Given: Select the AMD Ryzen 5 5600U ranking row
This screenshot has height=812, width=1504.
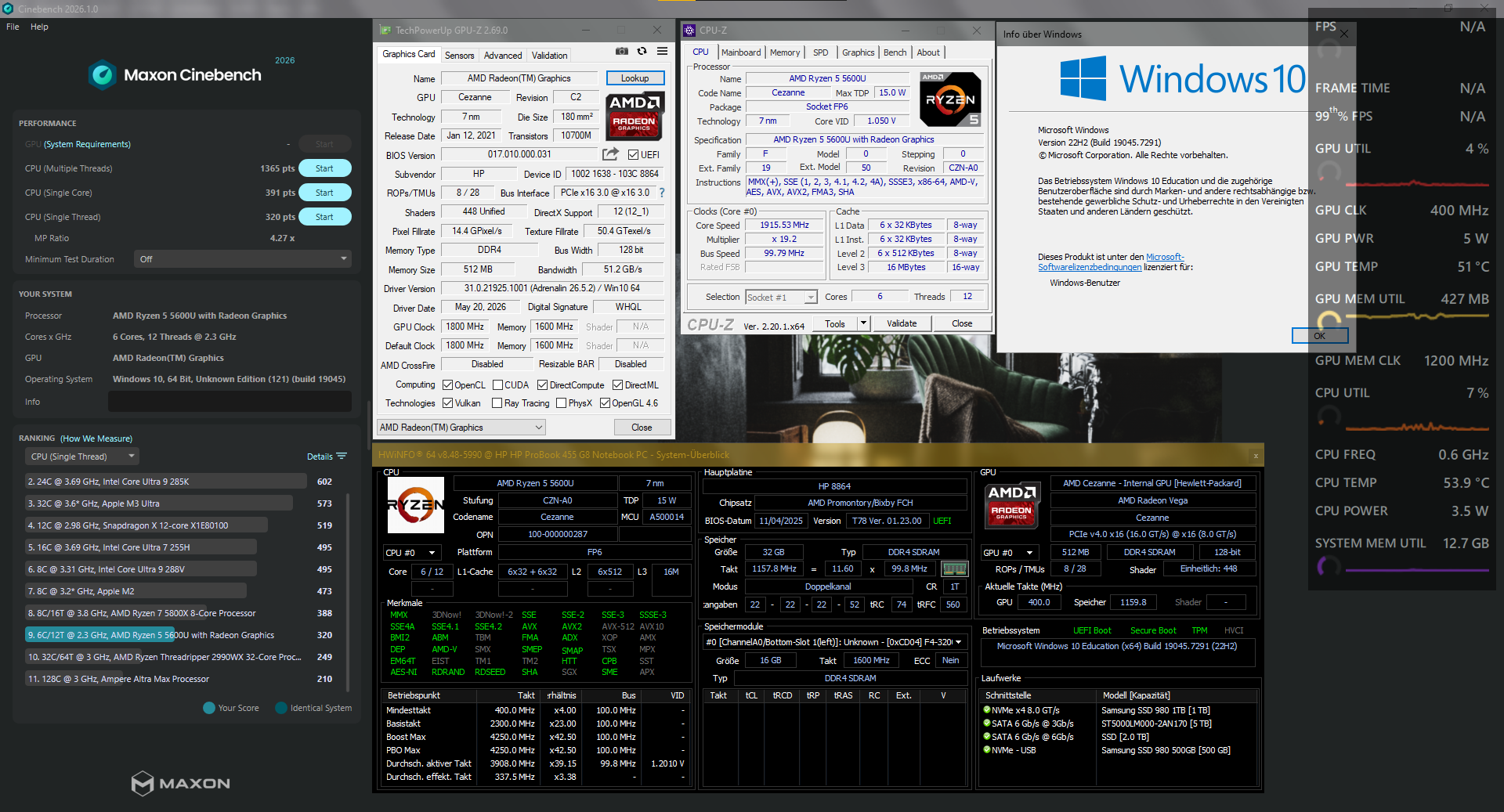Looking at the screenshot, I should [166, 635].
